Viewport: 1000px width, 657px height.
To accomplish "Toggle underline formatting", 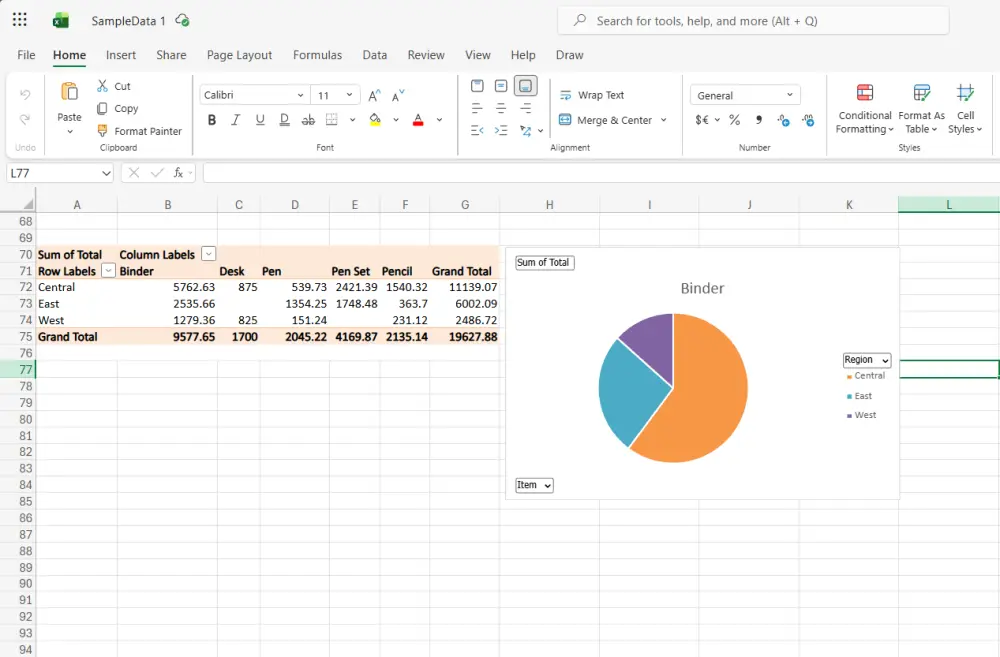I will [260, 120].
